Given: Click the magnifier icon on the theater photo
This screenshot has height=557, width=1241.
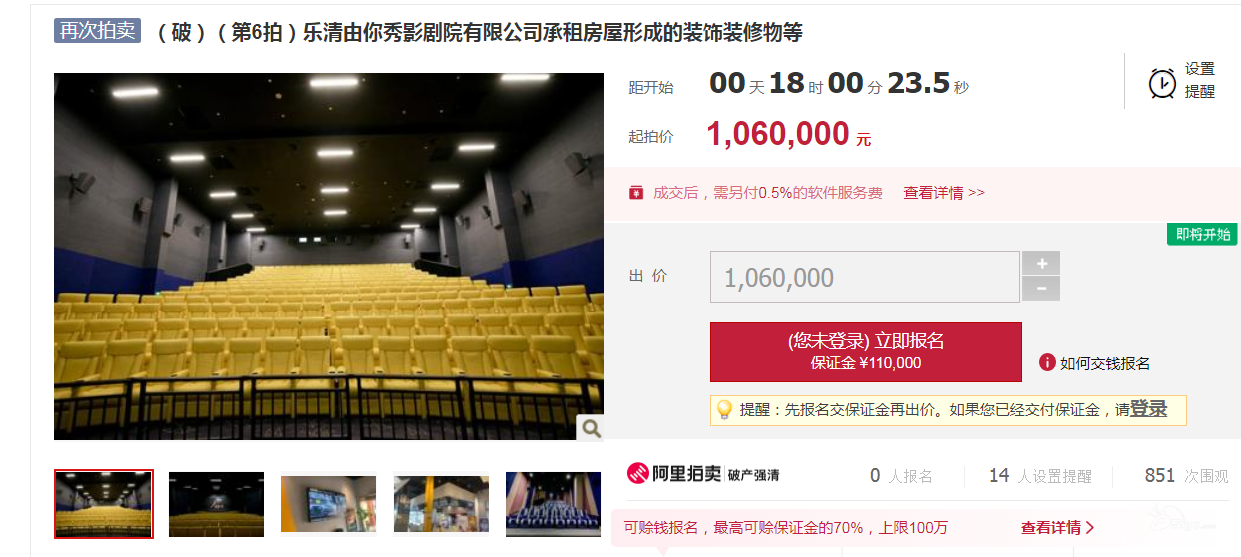Looking at the screenshot, I should click(x=591, y=428).
